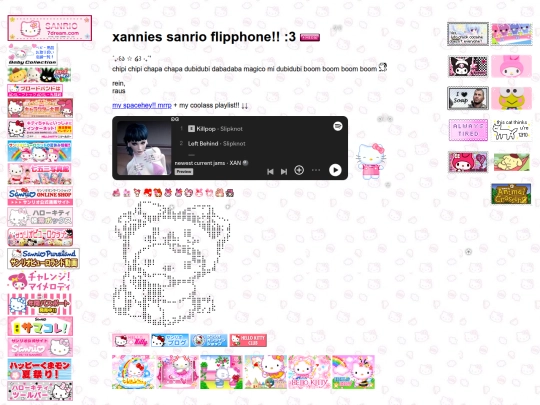Click the blue-haired anime girl stamp
Viewport: 540px width, 405px height.
(468, 34)
